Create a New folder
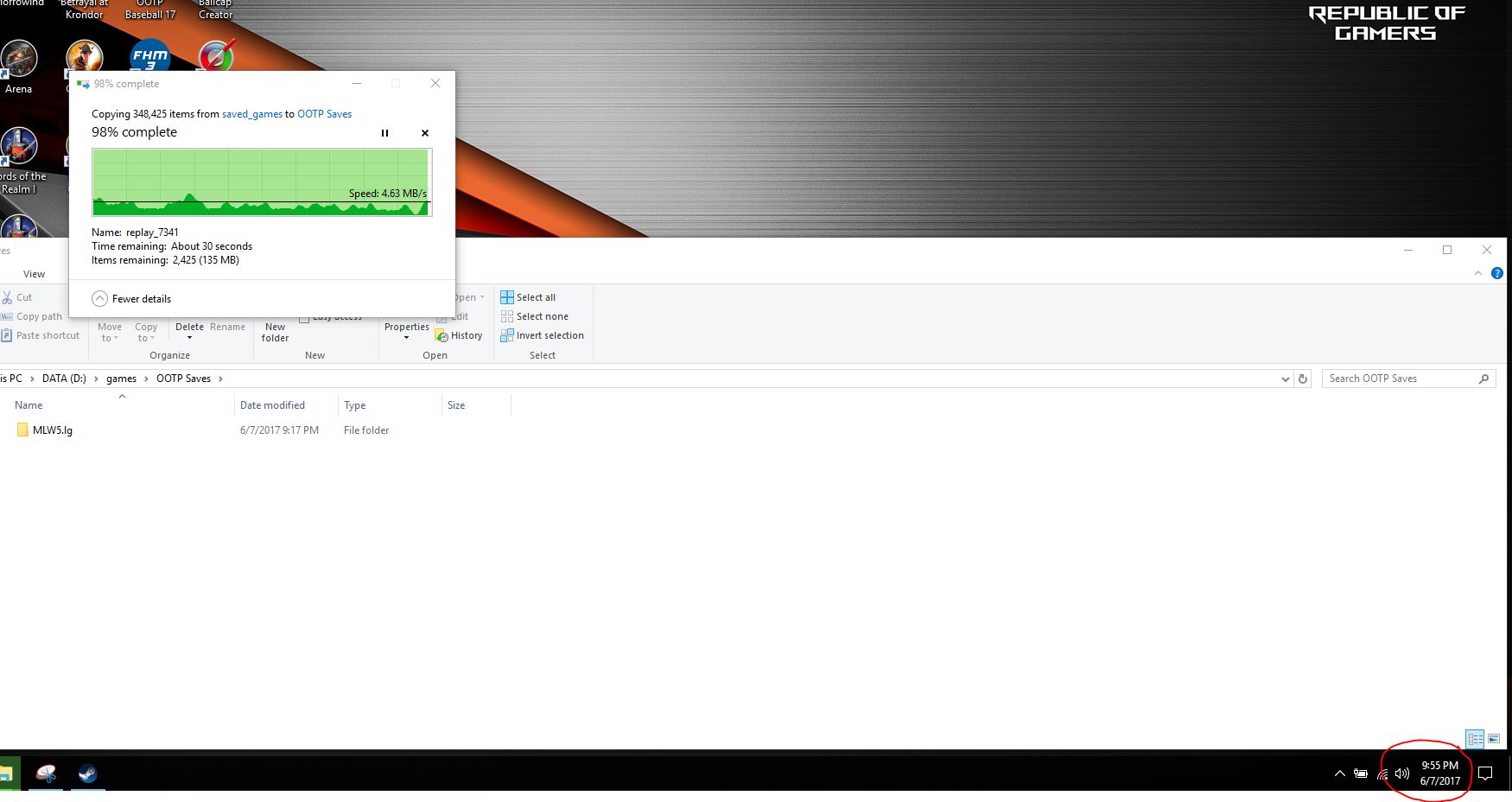 tap(275, 332)
